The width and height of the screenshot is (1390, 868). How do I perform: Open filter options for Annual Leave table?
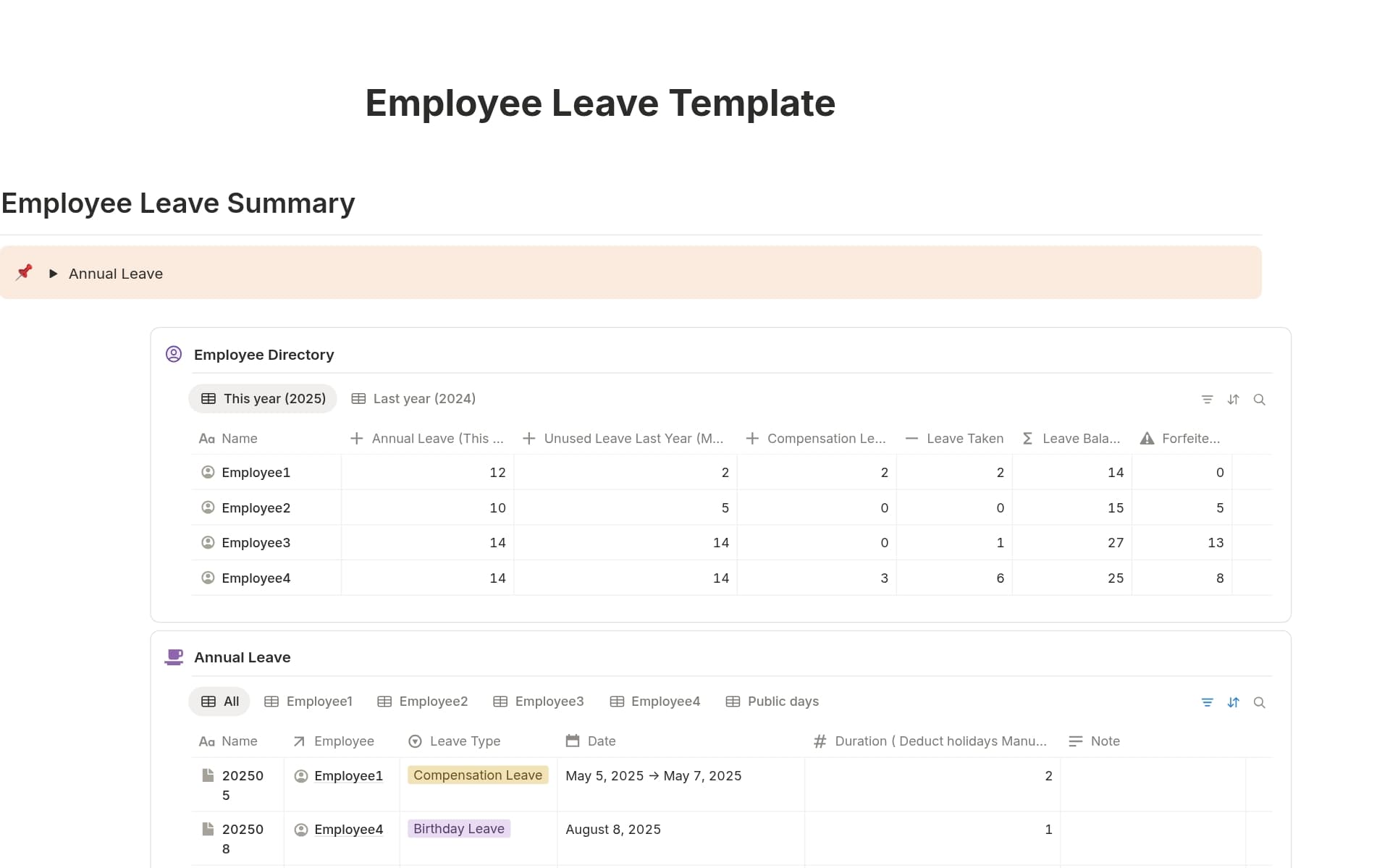(1207, 702)
